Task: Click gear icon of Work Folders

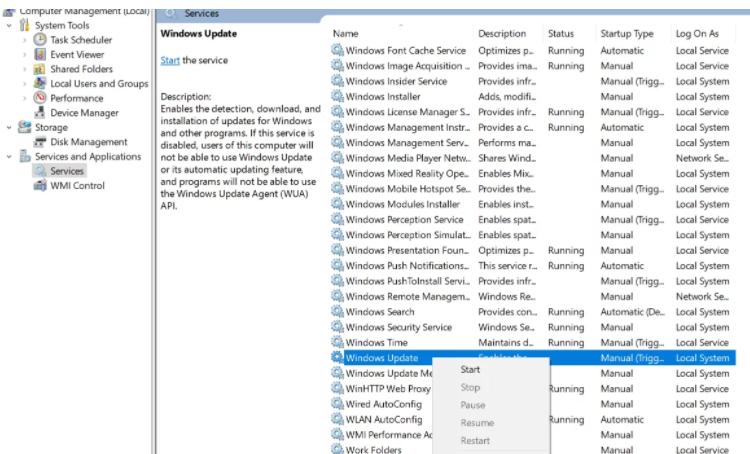Action: [337, 449]
